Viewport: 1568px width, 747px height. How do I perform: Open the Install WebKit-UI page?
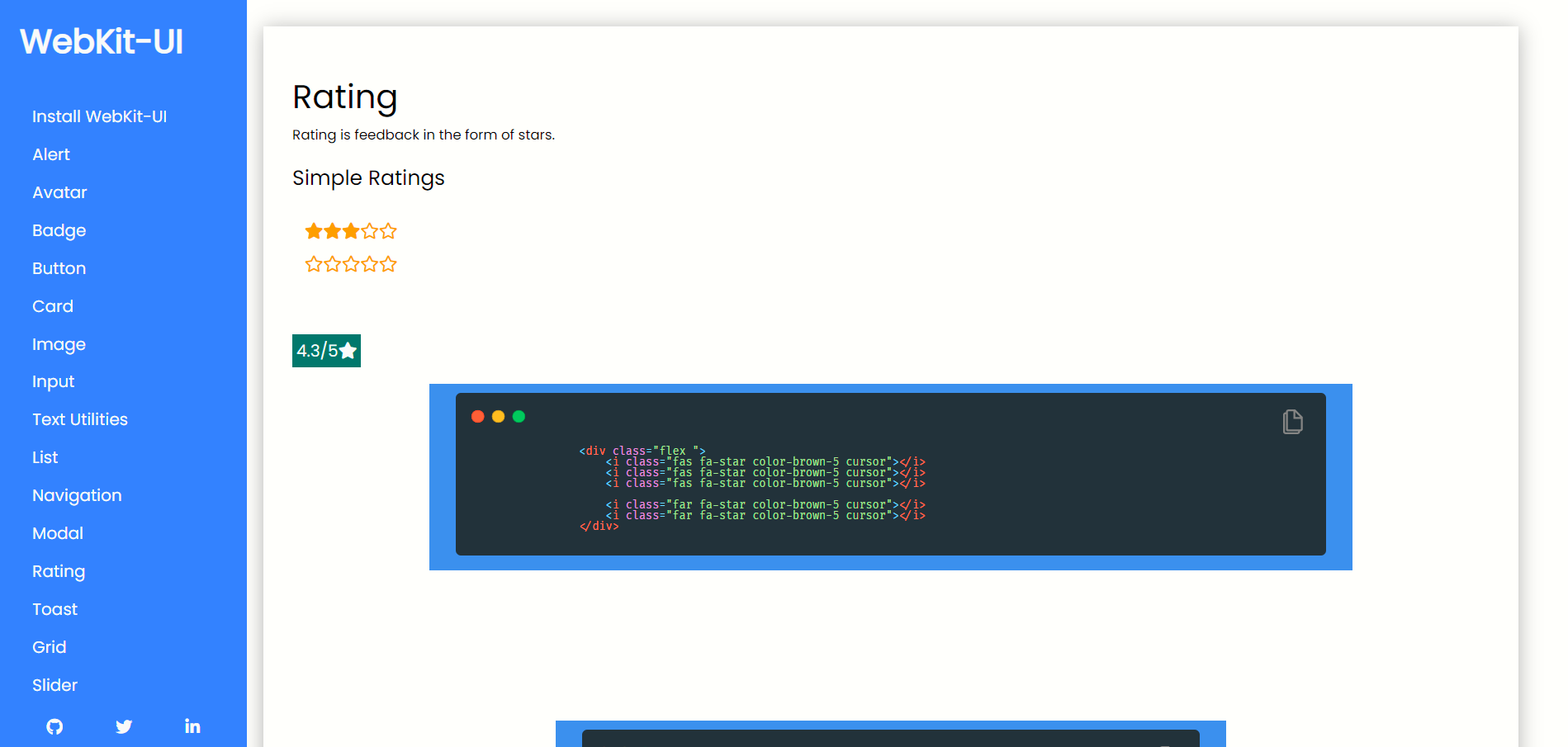coord(99,116)
